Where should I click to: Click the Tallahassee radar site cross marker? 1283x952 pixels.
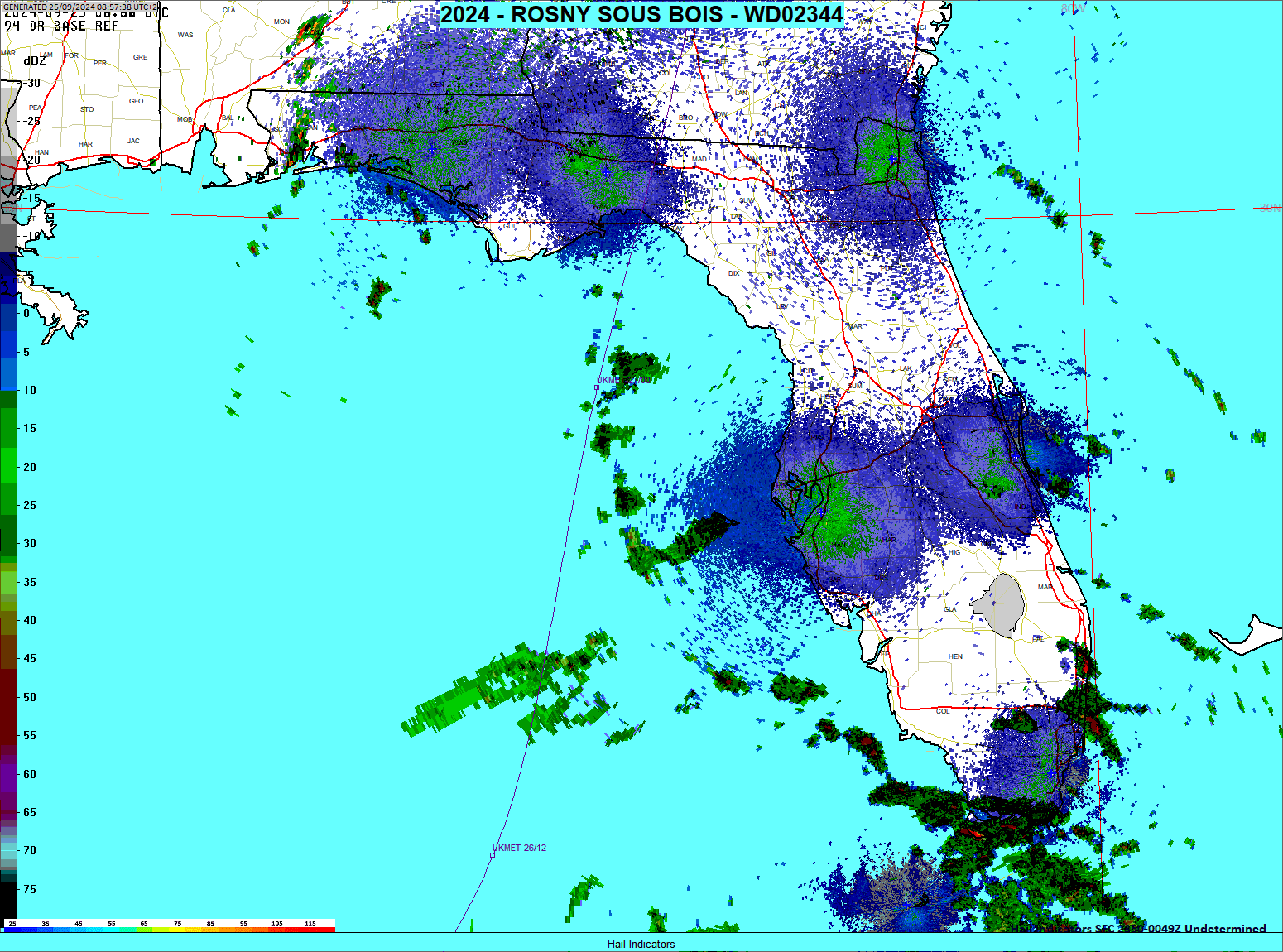[605, 171]
